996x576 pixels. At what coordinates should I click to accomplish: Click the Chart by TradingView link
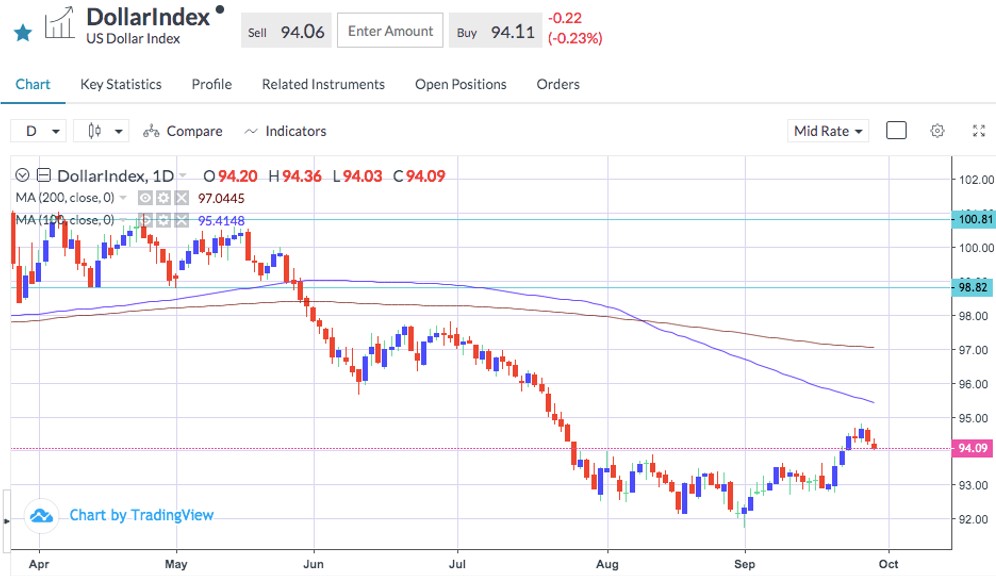[x=141, y=515]
